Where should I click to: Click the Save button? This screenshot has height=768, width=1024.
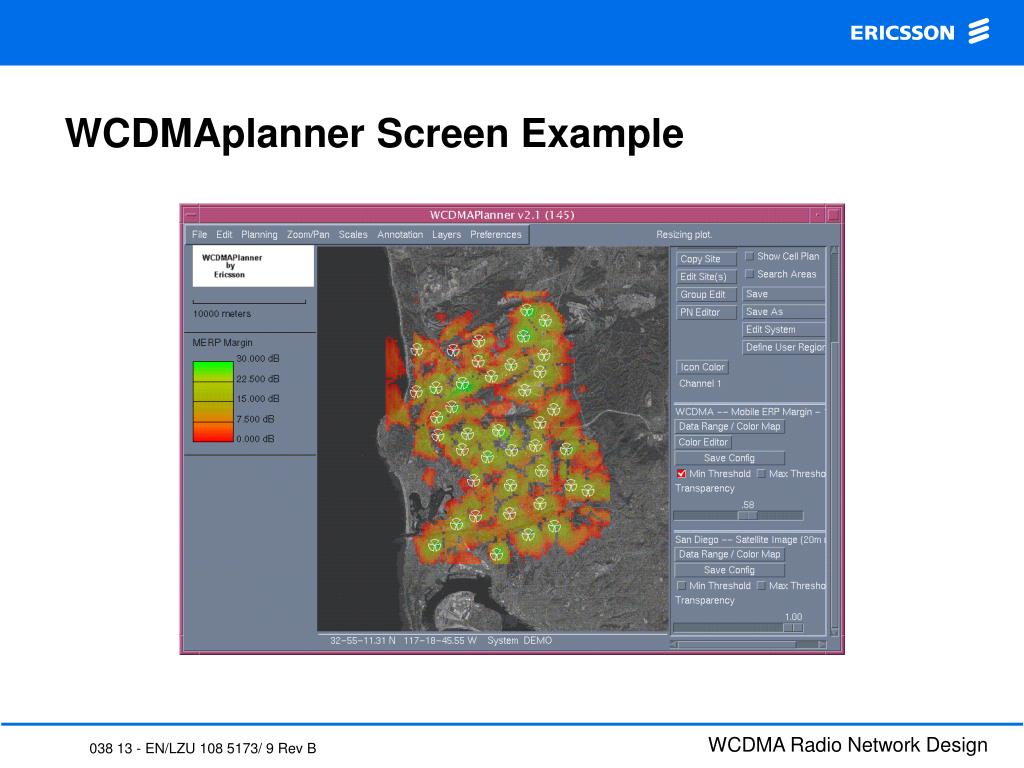coord(784,295)
